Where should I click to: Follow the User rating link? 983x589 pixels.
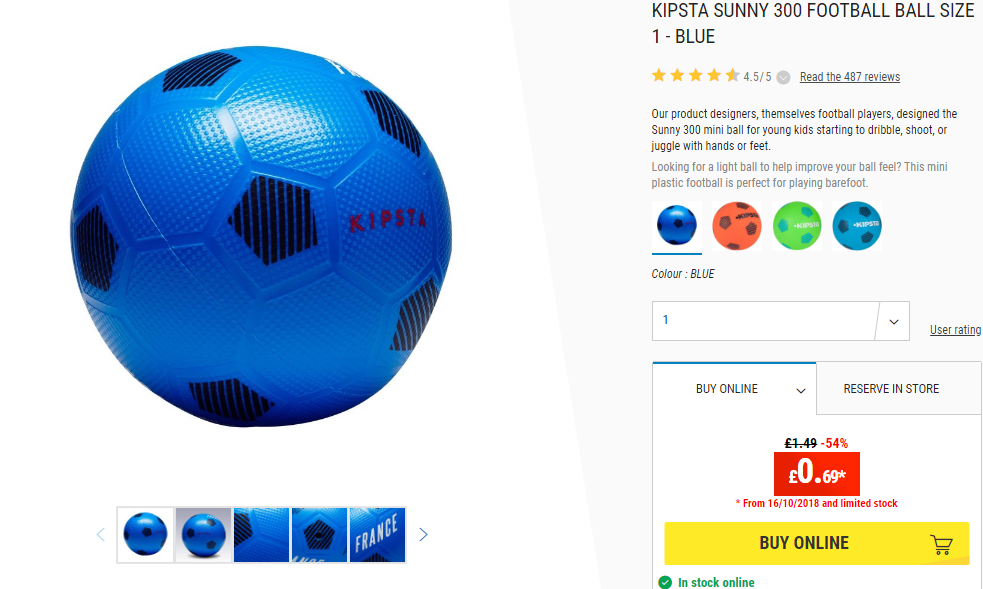[955, 330]
